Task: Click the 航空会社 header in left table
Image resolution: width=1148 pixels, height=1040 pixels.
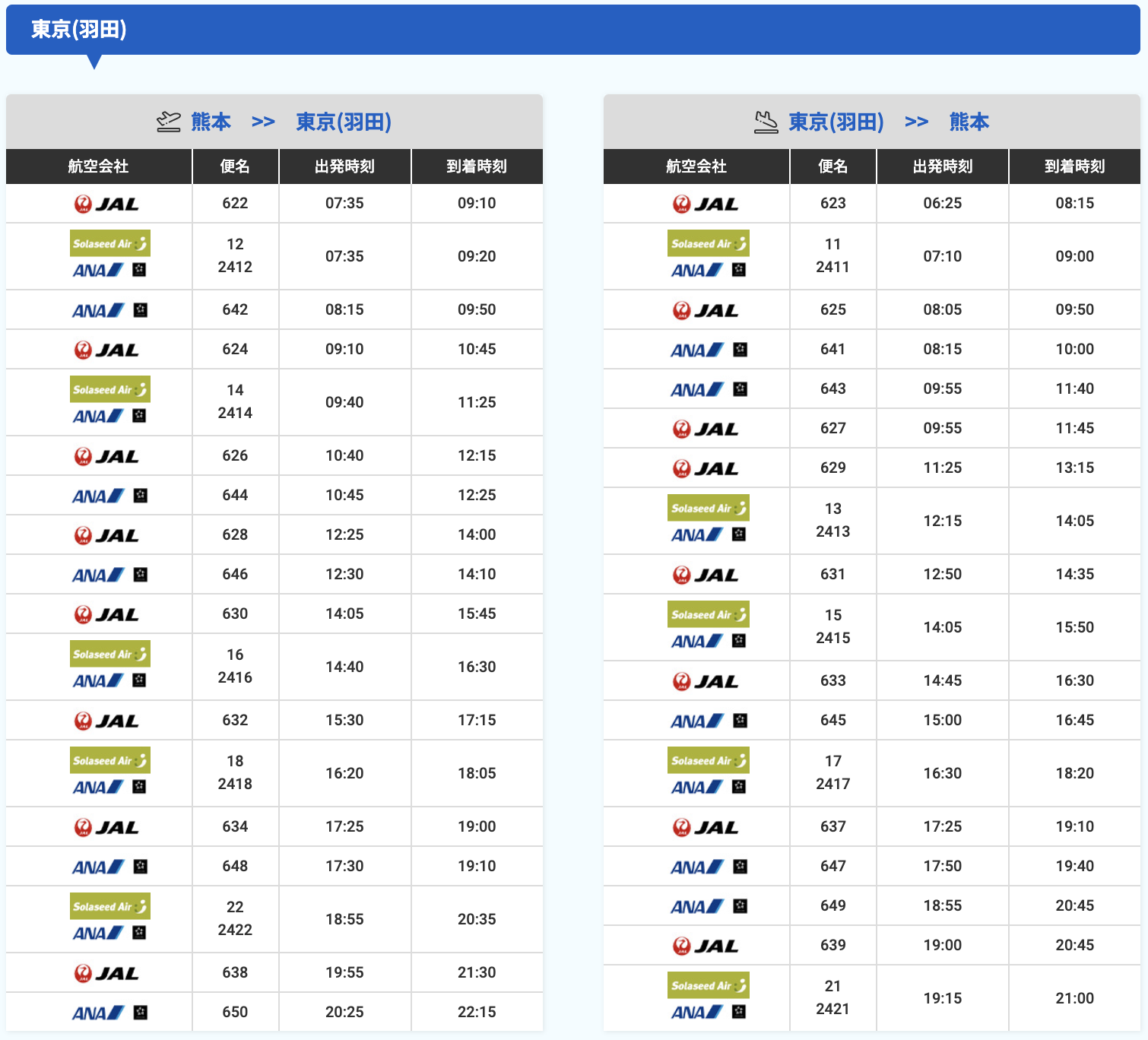Action: pyautogui.click(x=99, y=166)
